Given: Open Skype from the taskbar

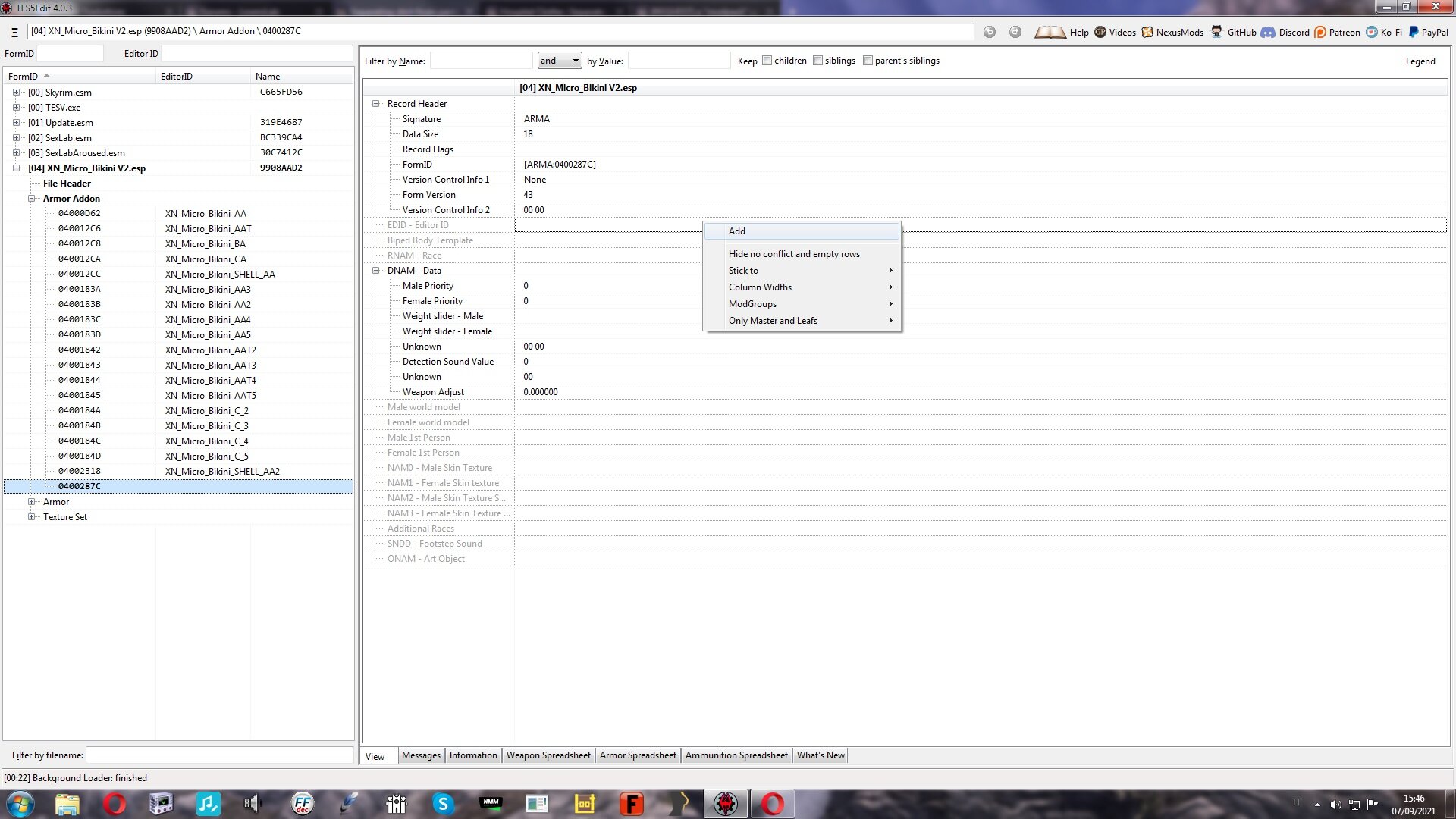Looking at the screenshot, I should coord(444,804).
